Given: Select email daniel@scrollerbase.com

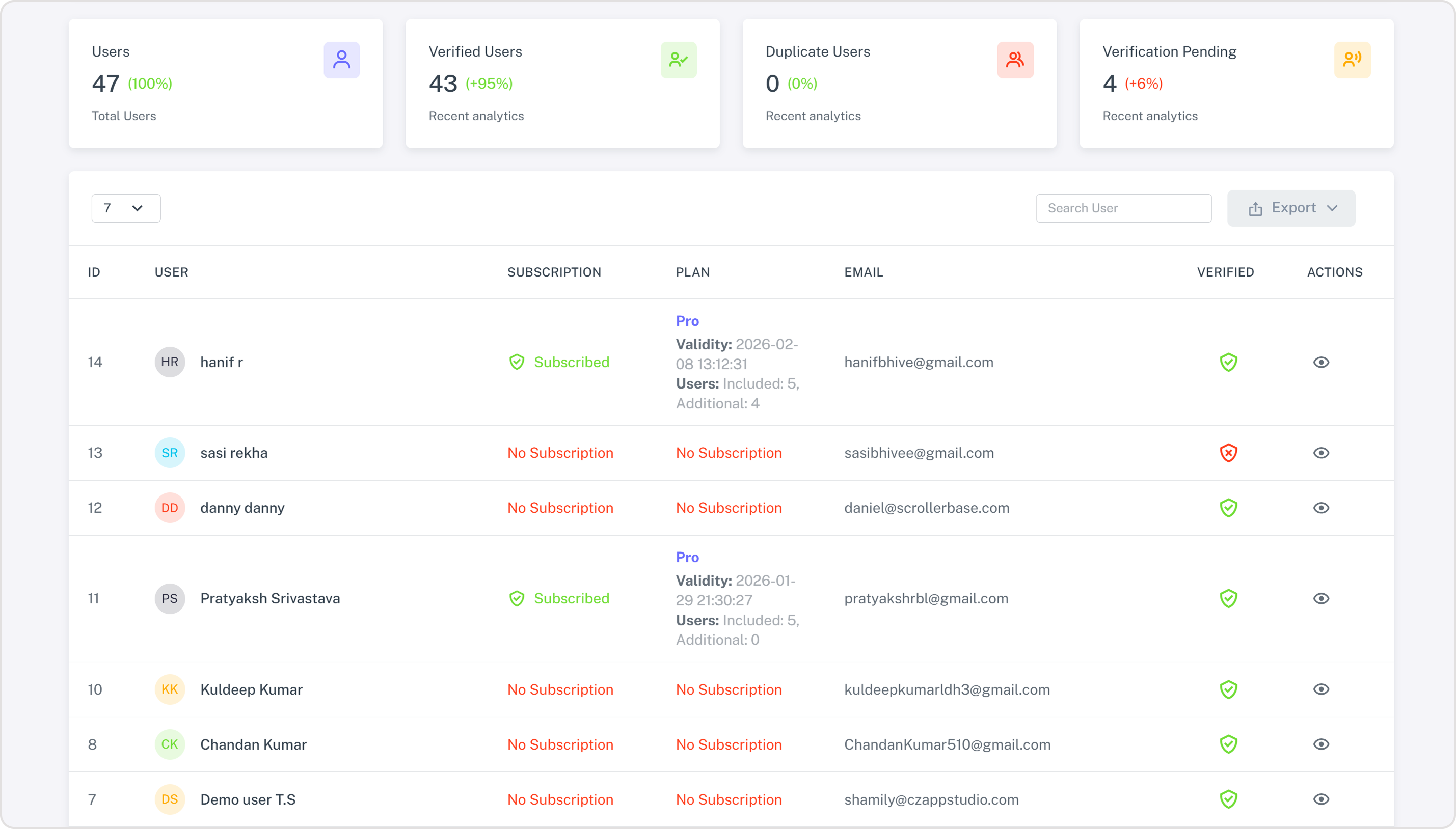Looking at the screenshot, I should [927, 508].
